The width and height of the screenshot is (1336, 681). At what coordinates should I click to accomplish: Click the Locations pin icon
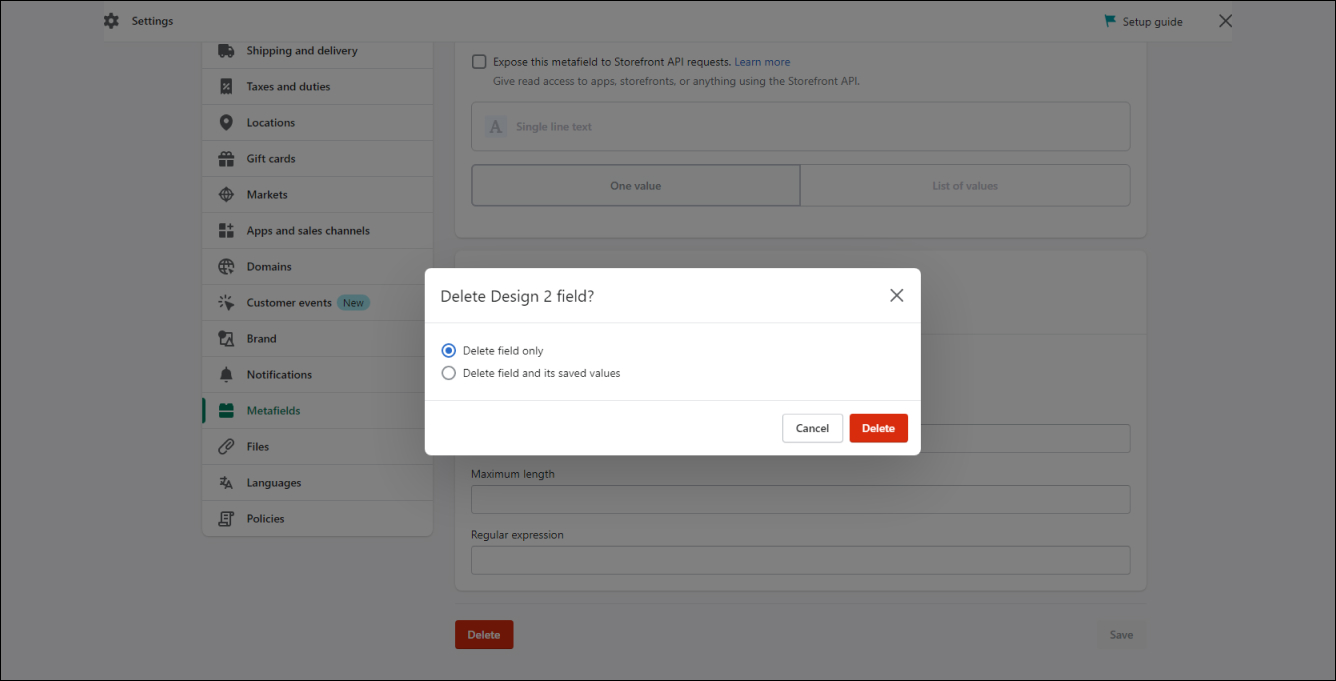point(226,123)
